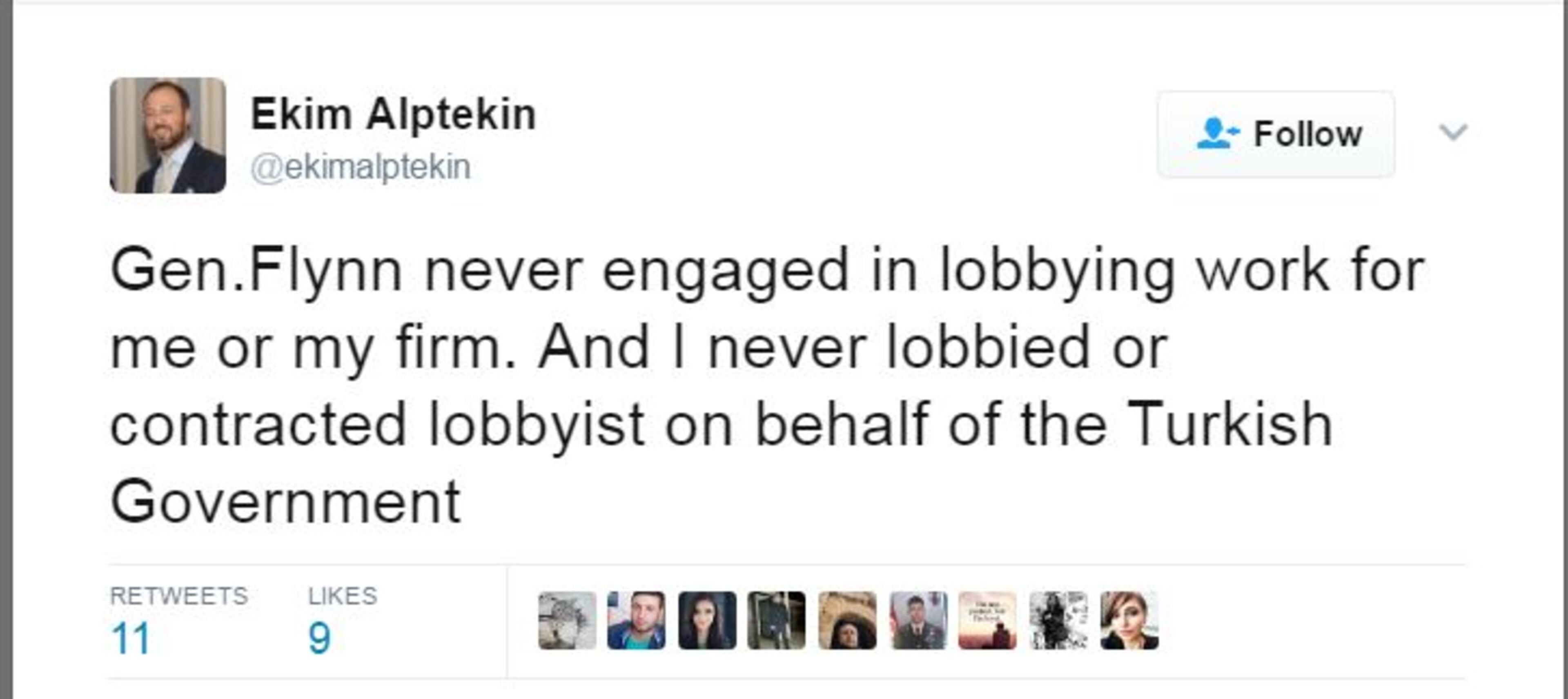Screen dimensions: 1568x699
Task: Click the first gray sketch liker avatar
Action: click(x=567, y=620)
